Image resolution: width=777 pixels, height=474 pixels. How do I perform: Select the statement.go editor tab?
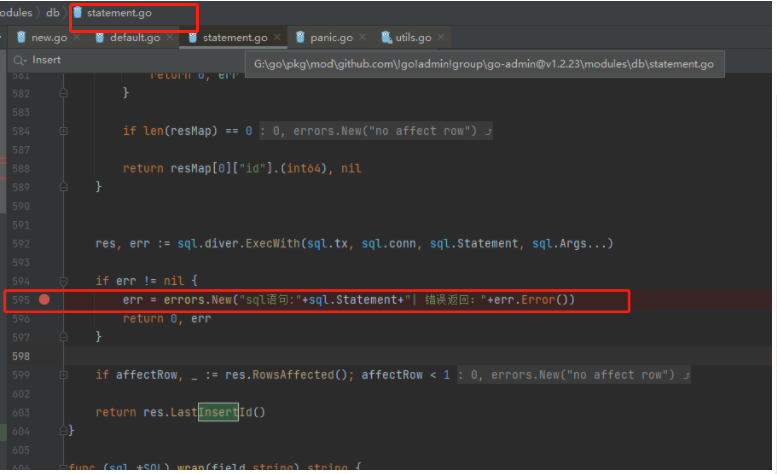(228, 38)
